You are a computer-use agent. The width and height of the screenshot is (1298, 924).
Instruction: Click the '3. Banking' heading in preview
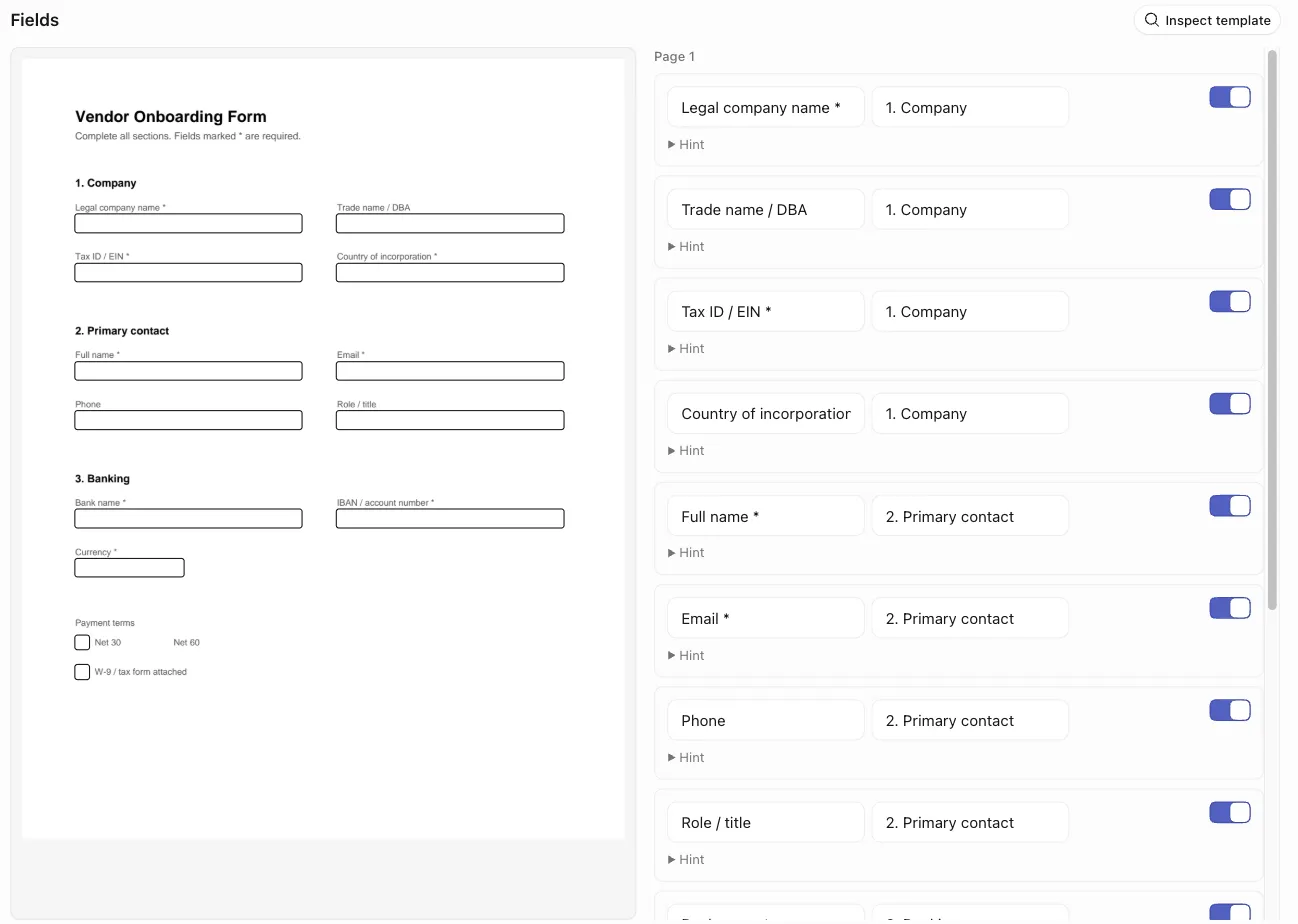pos(102,479)
